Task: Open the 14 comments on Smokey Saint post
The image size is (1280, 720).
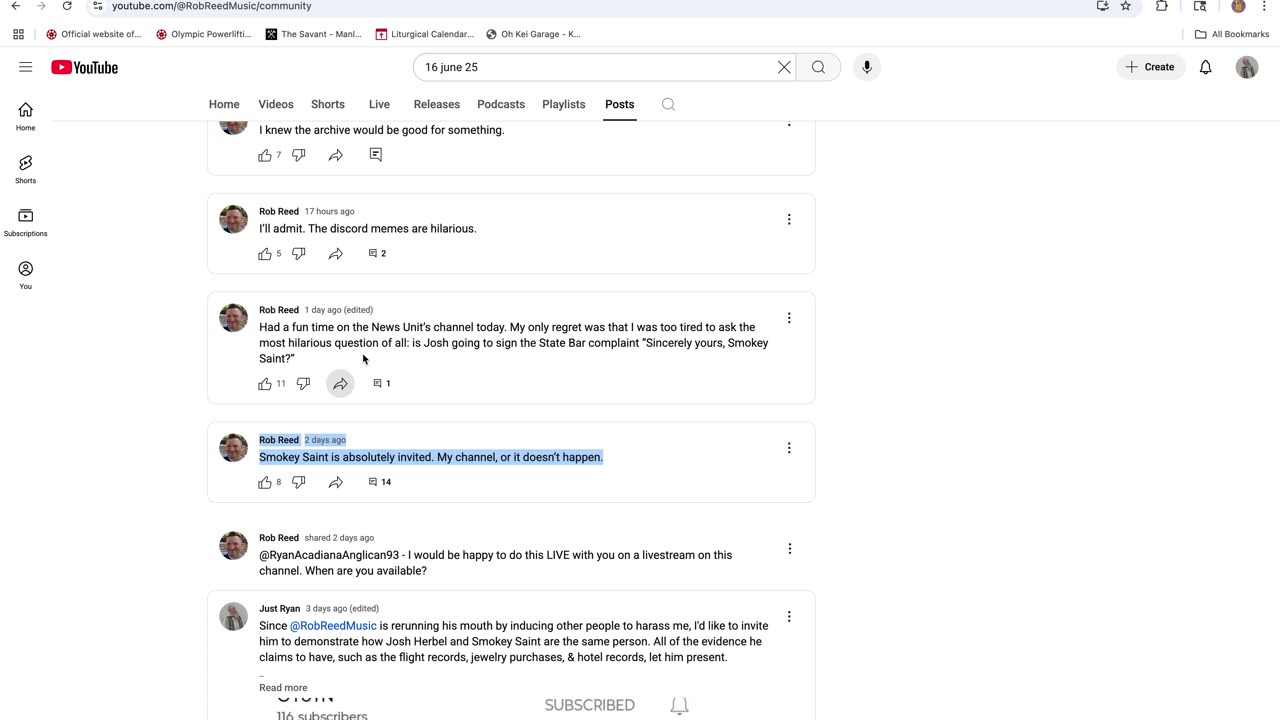Action: coord(380,482)
